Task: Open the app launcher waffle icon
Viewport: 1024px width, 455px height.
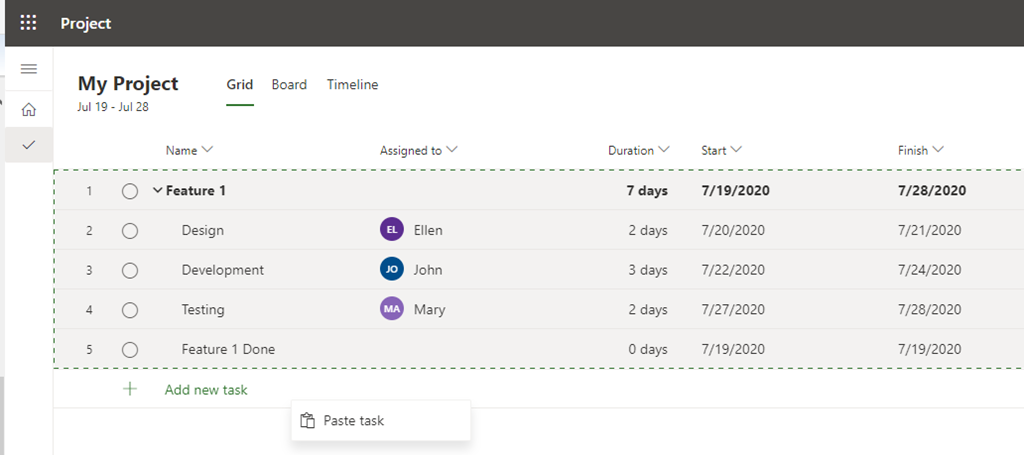Action: (28, 23)
